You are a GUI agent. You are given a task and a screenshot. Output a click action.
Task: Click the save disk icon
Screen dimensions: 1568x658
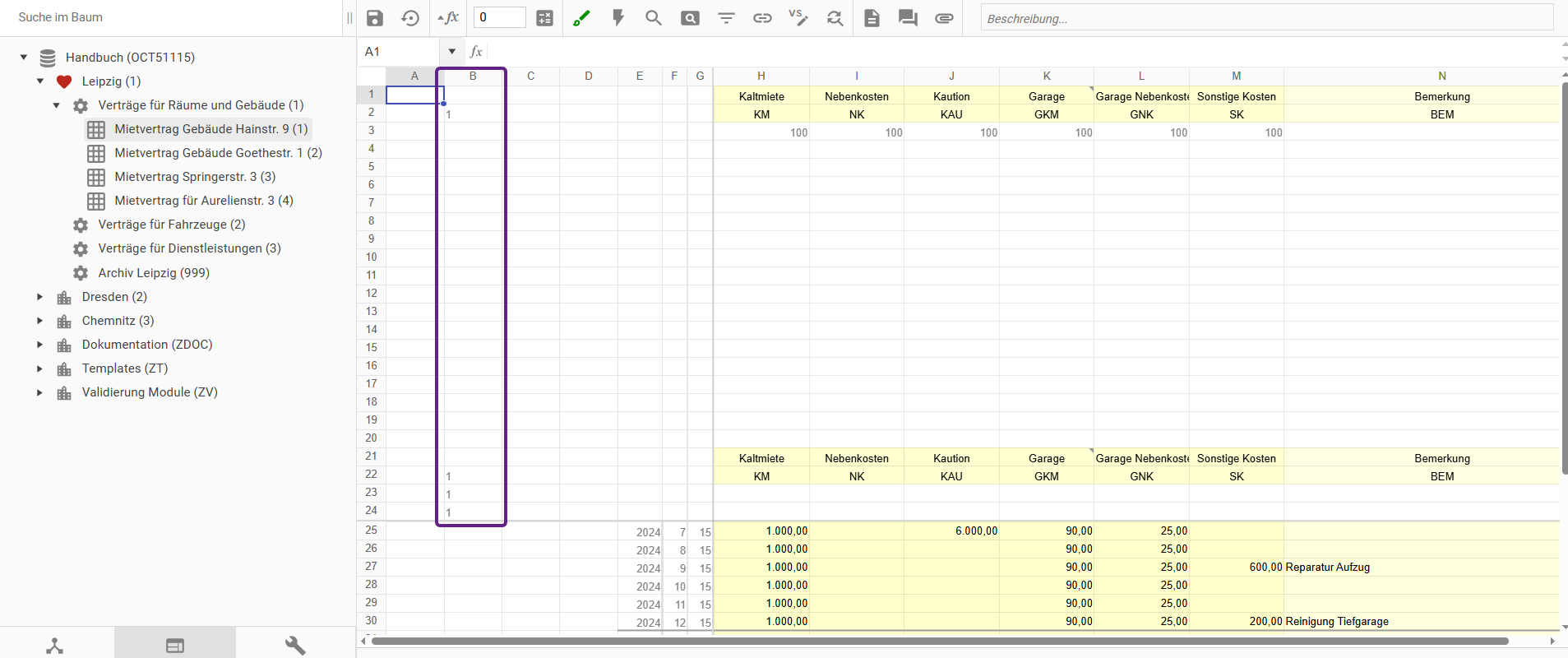click(375, 18)
